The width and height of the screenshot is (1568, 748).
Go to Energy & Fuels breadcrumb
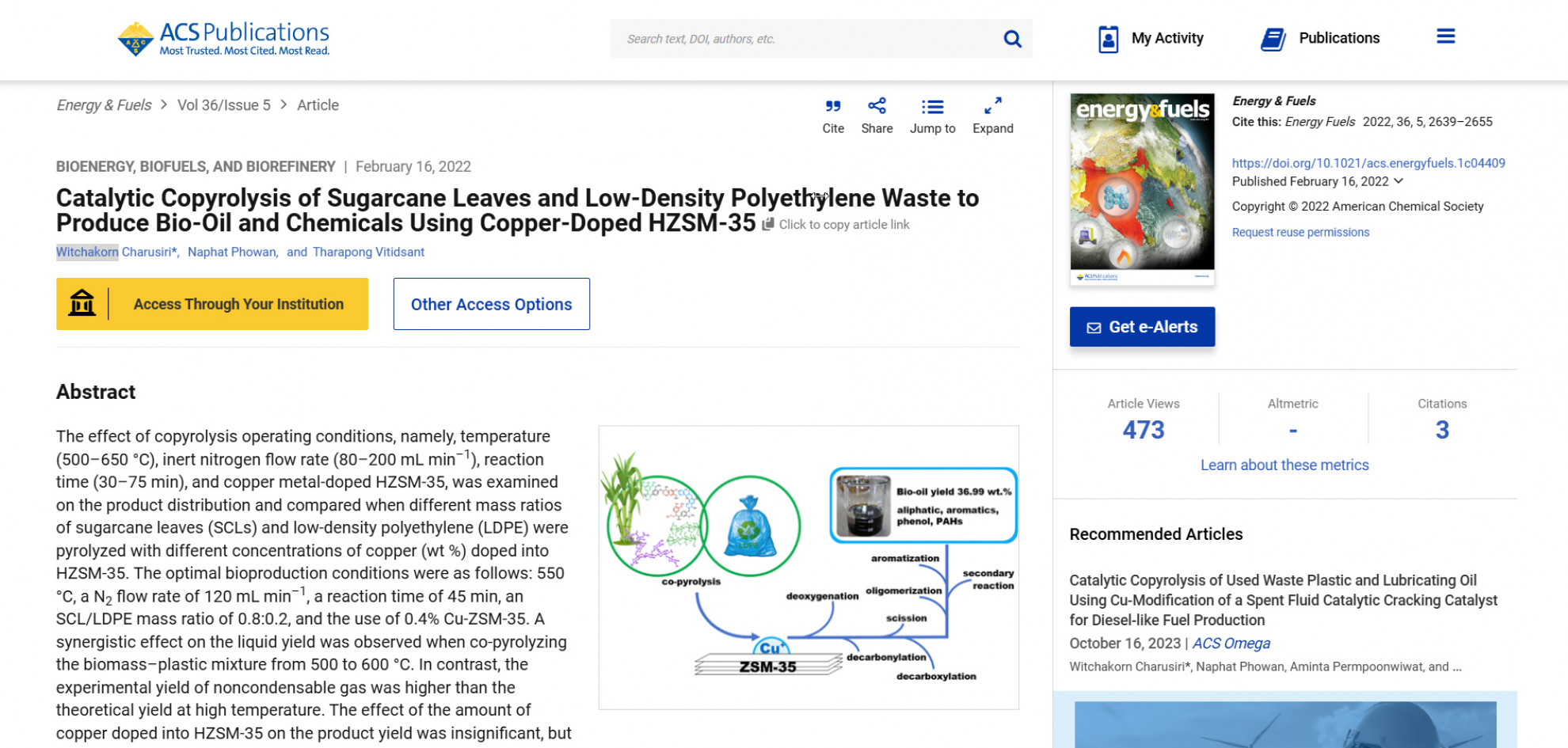[104, 105]
